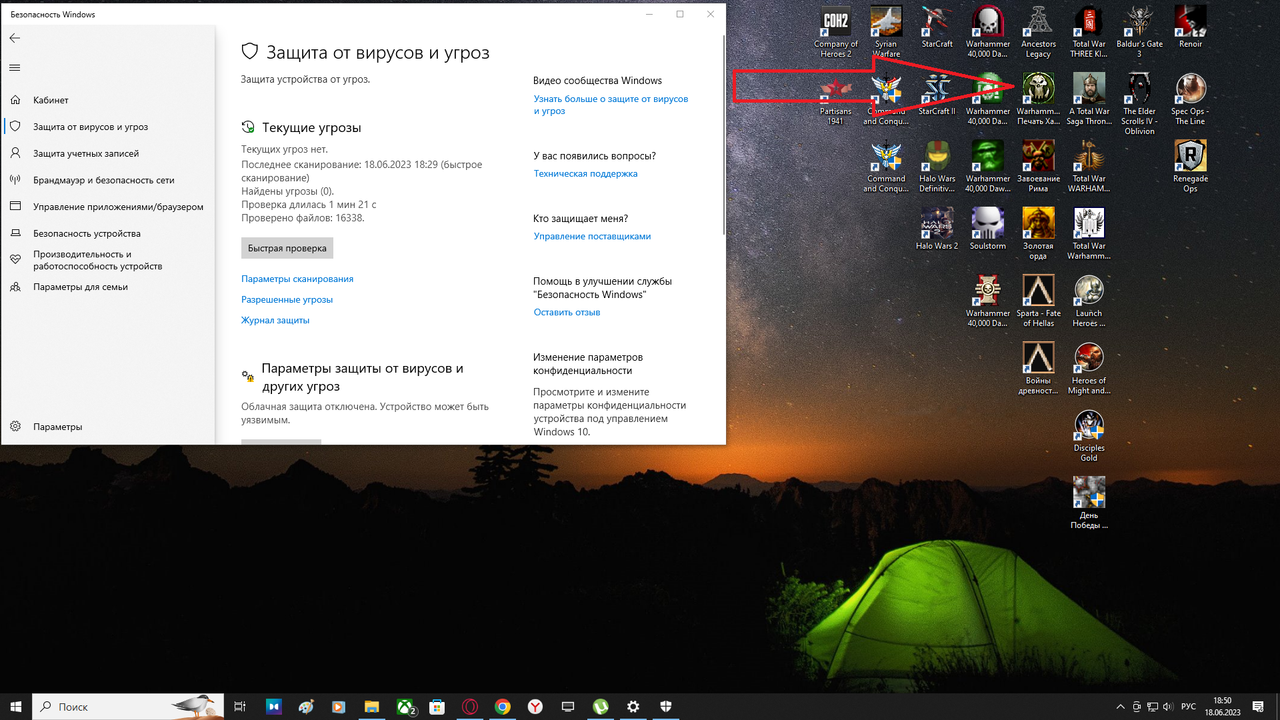
Task: Click the Windows Security shield taskbar icon
Action: pos(666,706)
